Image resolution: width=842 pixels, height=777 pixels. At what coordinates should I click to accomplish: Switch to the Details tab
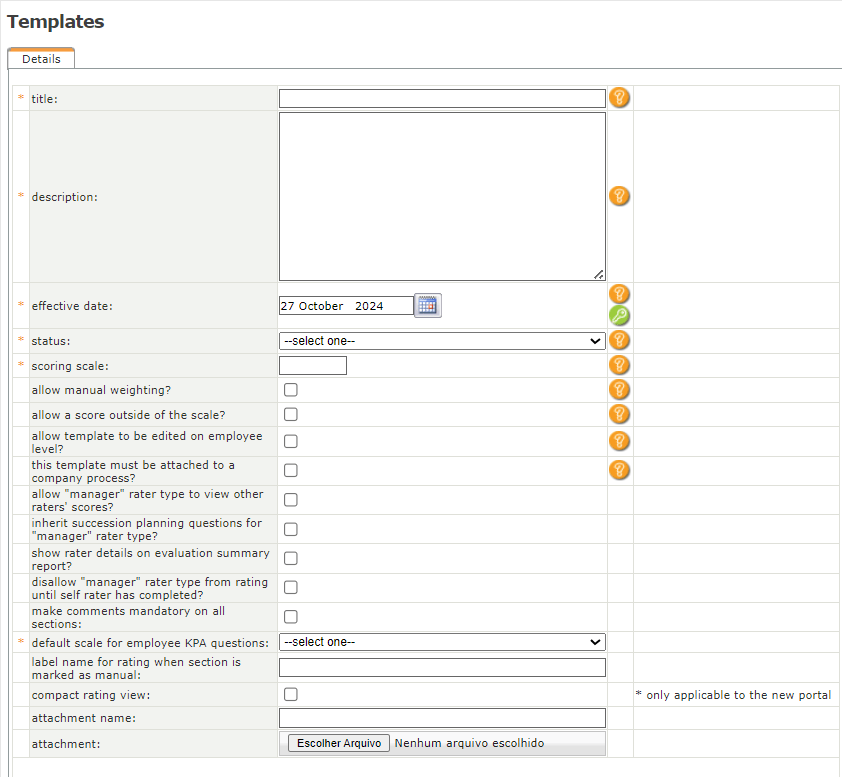pyautogui.click(x=41, y=59)
